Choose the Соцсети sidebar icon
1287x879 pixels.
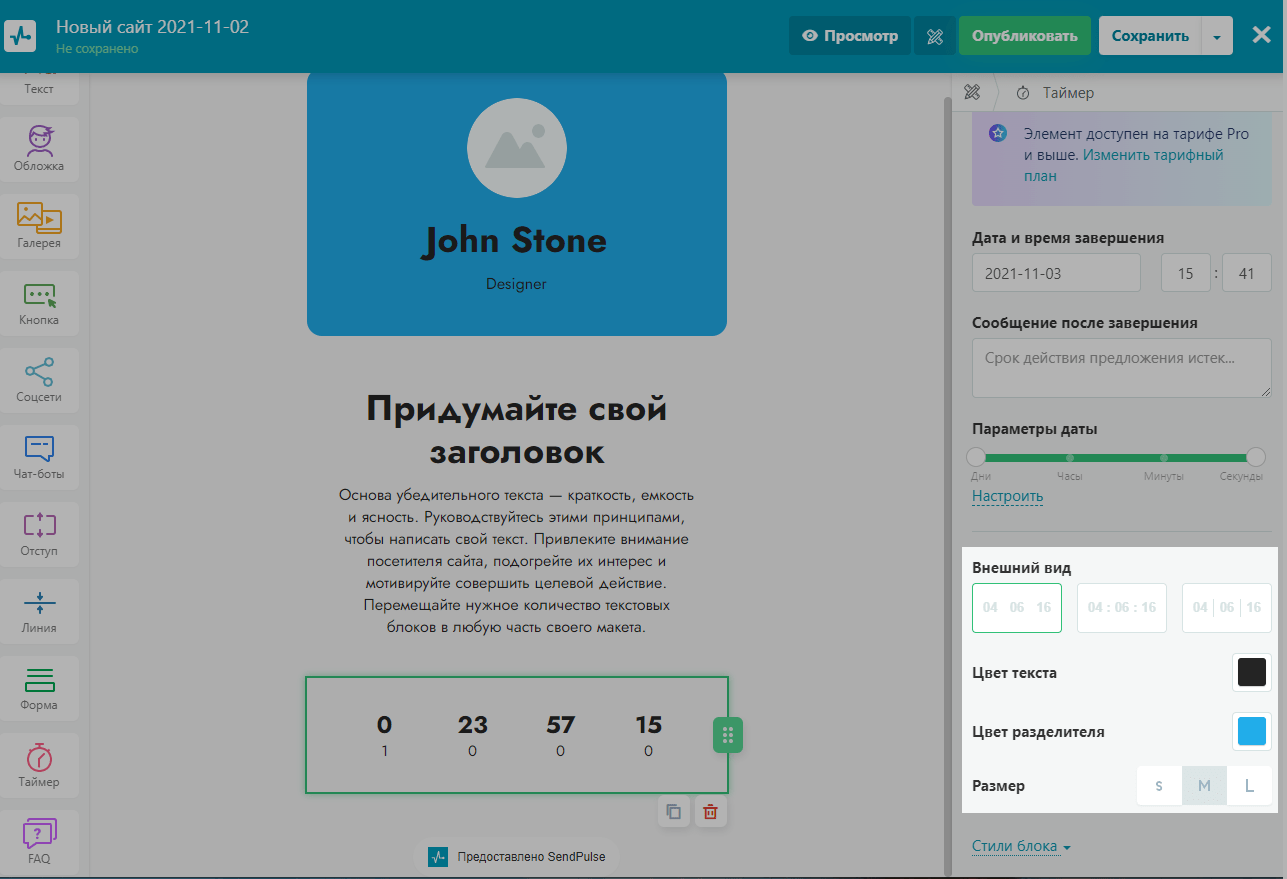39,379
